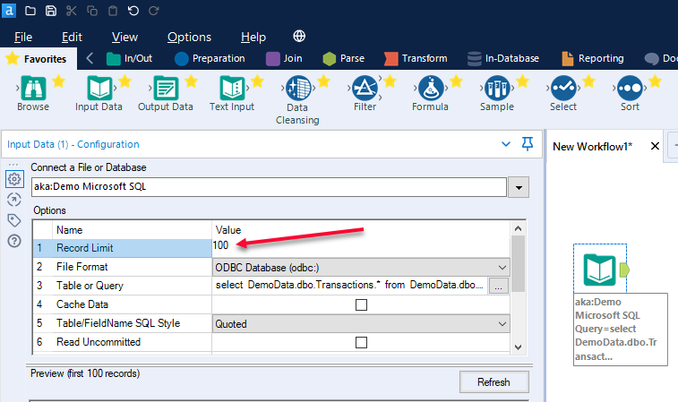The width and height of the screenshot is (678, 402).
Task: Open the Configuration gear sidebar icon
Action: 14,179
